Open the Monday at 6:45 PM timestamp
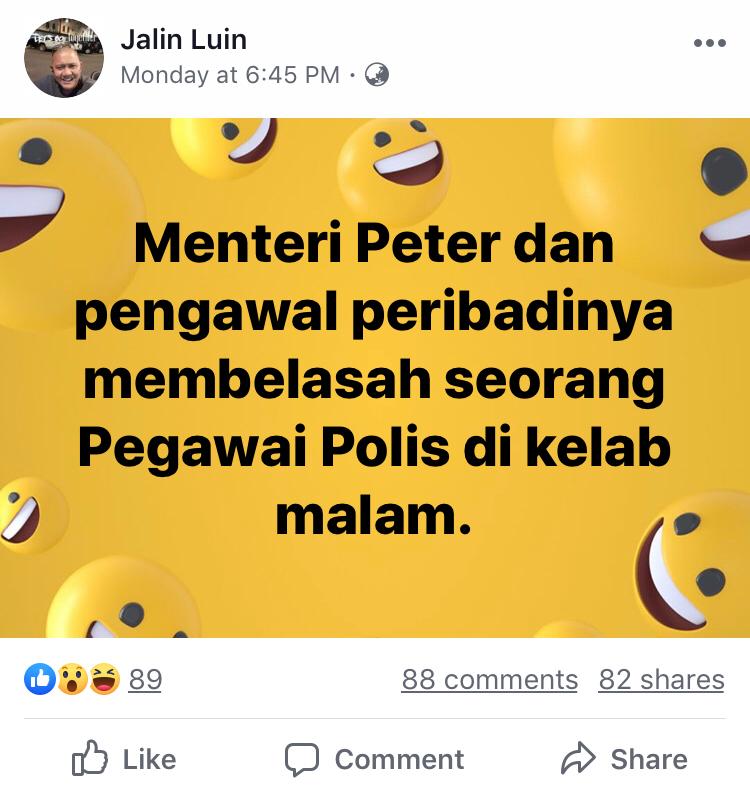 pos(230,75)
